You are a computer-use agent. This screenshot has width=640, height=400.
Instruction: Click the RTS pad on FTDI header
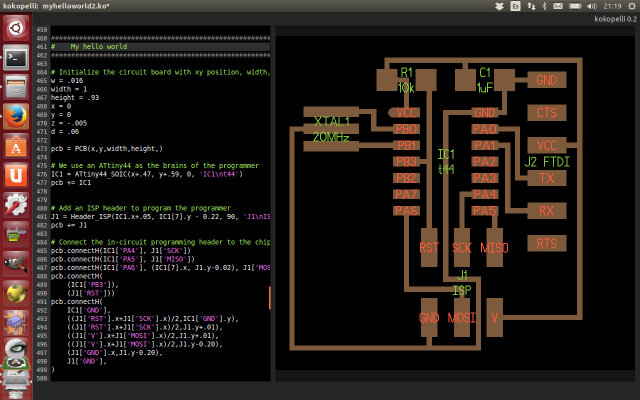pyautogui.click(x=547, y=243)
